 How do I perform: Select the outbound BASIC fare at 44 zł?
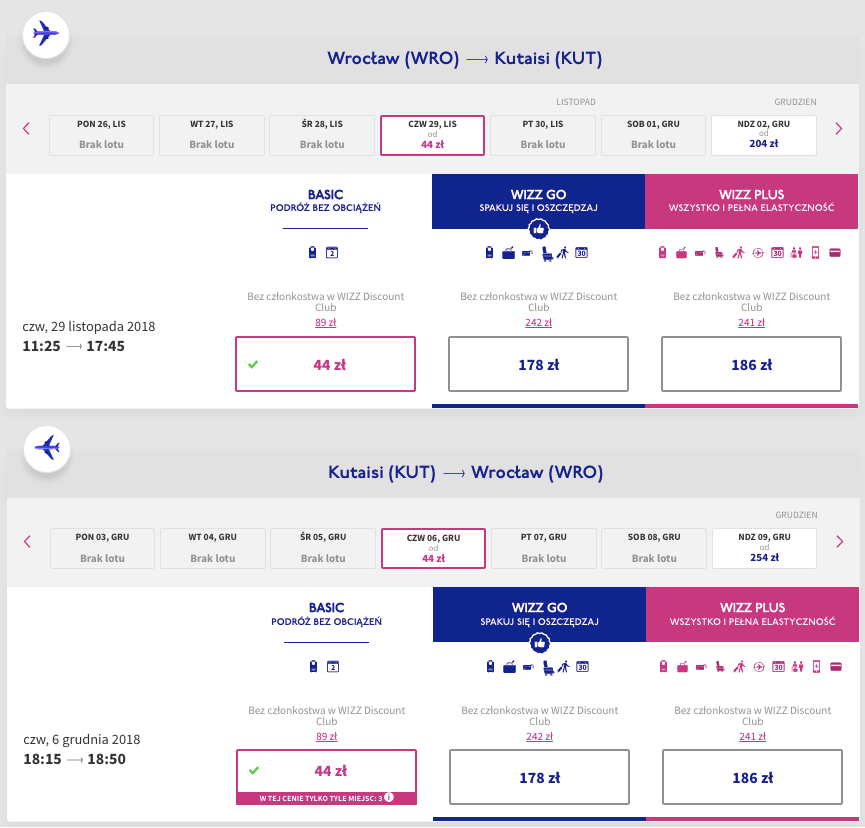[x=325, y=364]
